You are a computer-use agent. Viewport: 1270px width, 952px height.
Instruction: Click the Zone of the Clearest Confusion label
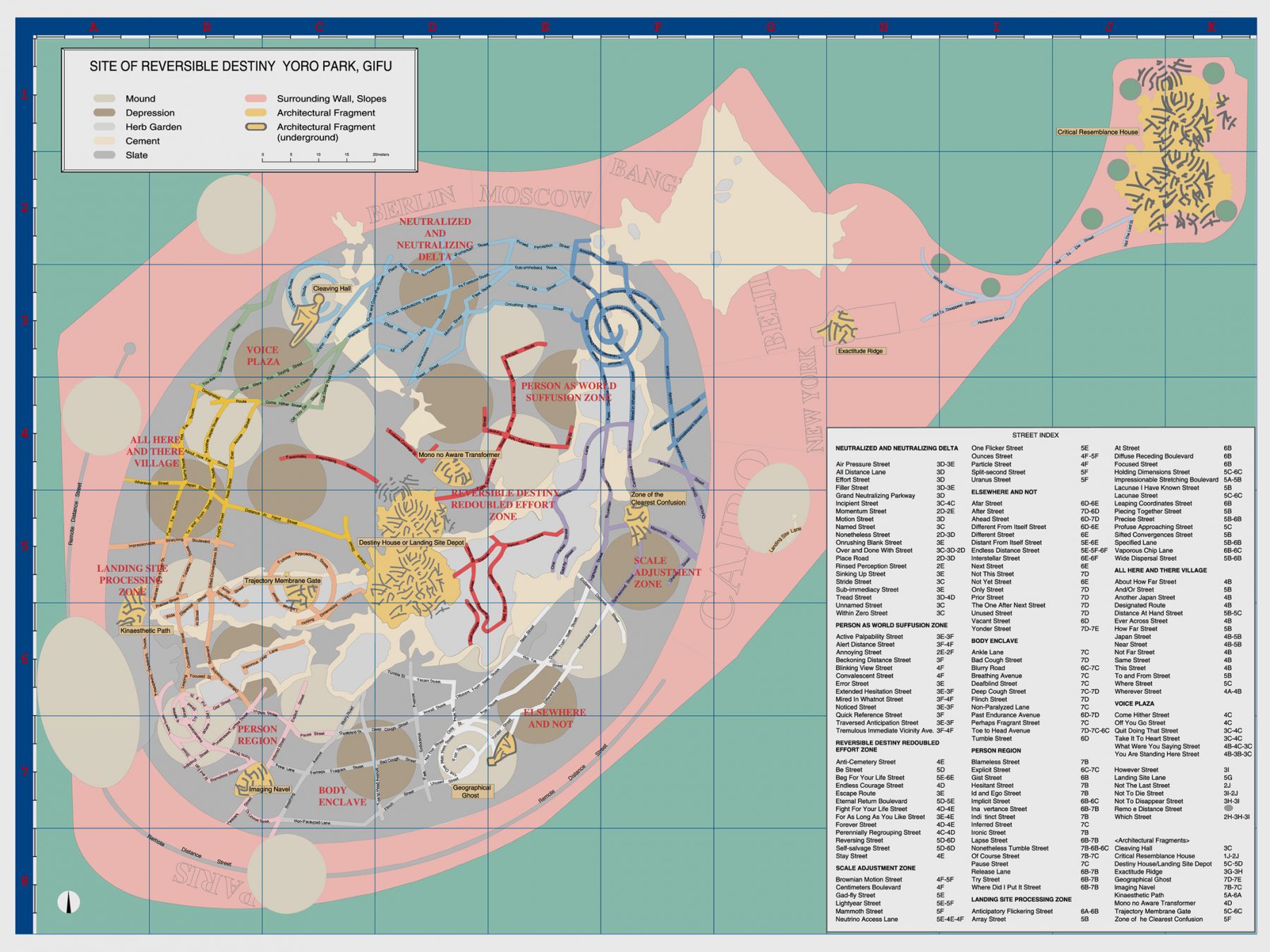[x=658, y=499]
